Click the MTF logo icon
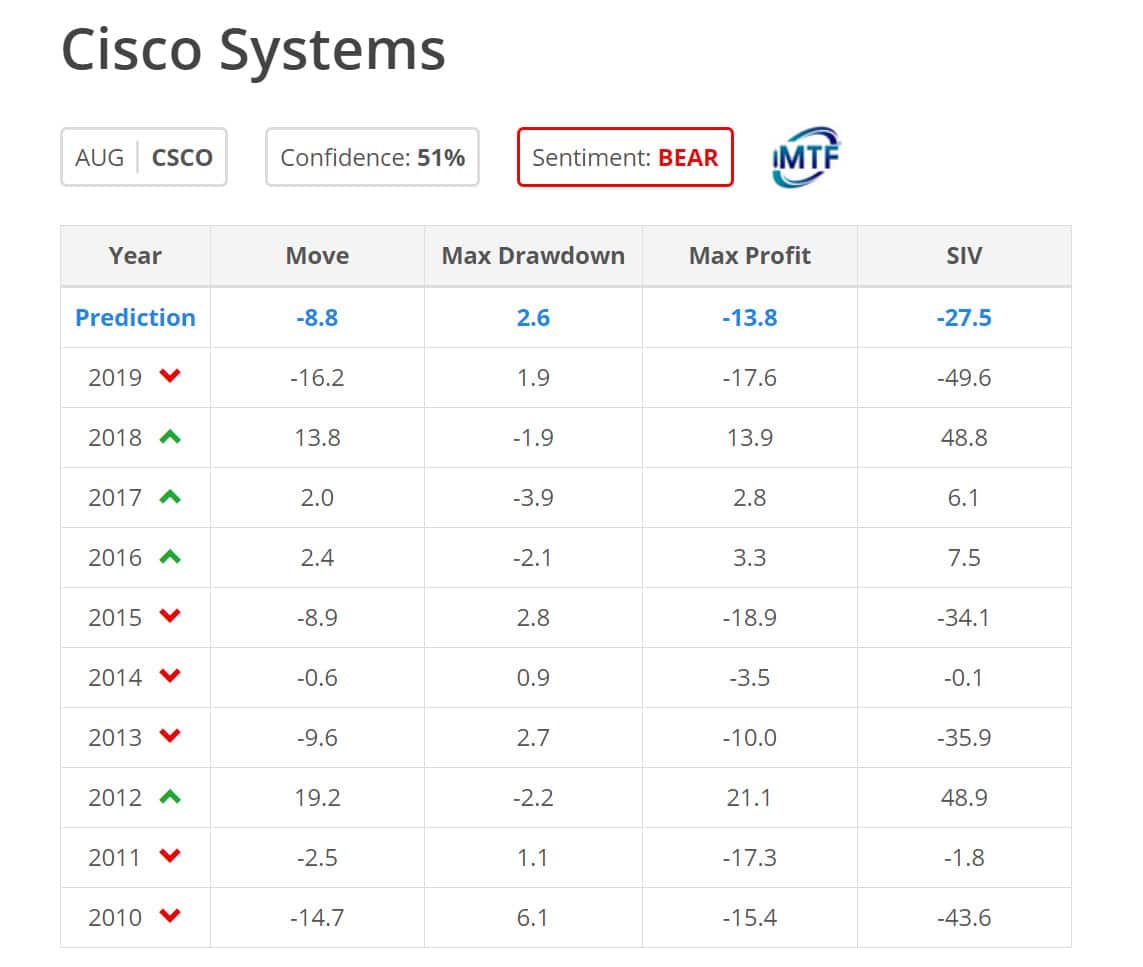1143x967 pixels. pyautogui.click(x=805, y=157)
